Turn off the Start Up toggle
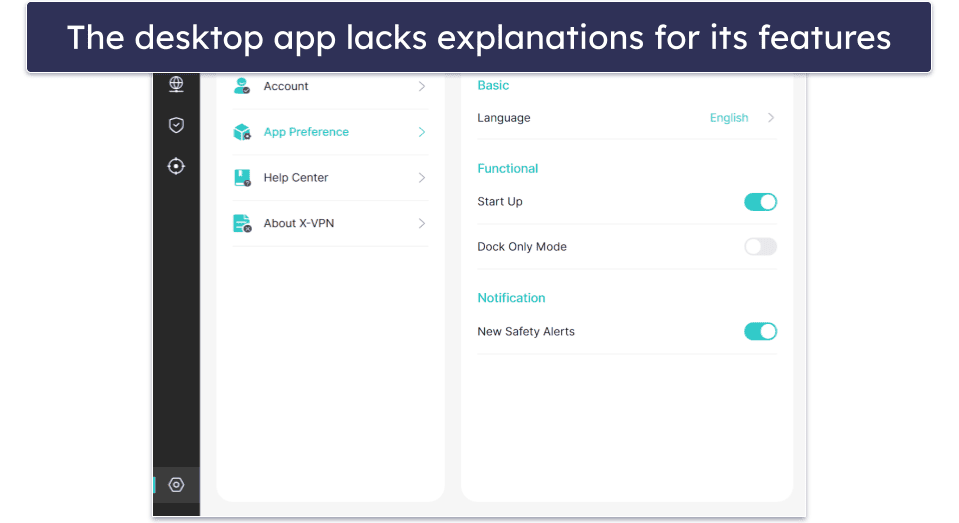Screen dimensions: 959x523 tap(760, 202)
